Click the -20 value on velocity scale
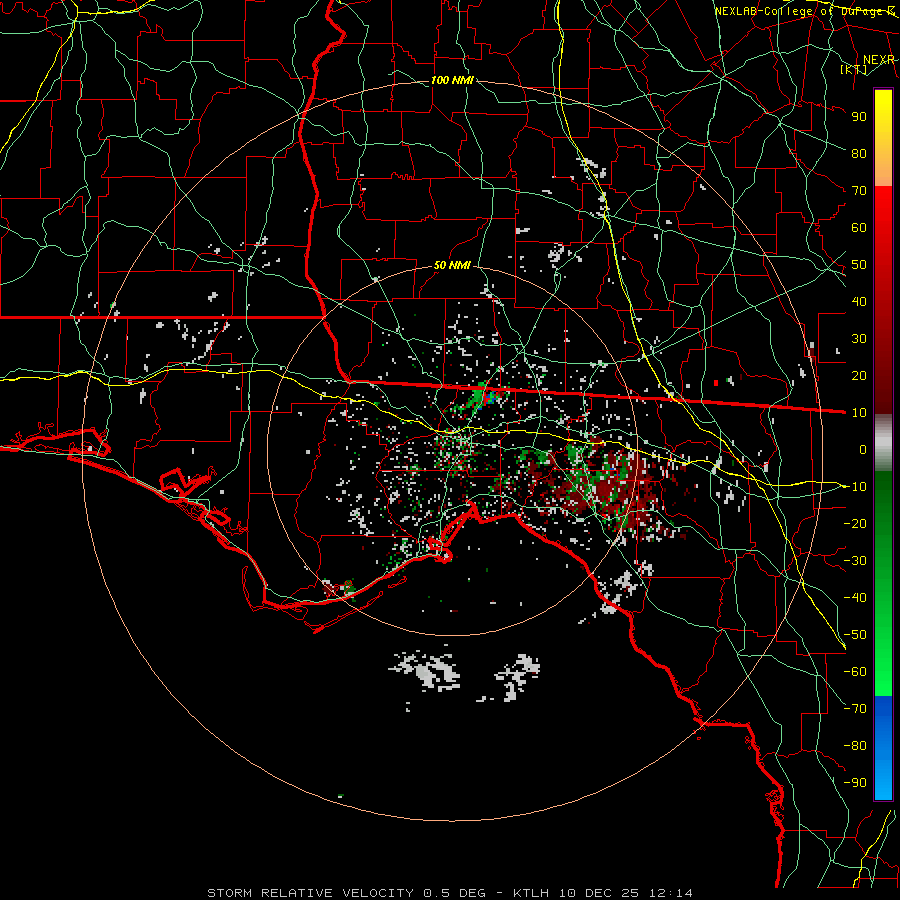This screenshot has height=900, width=900. click(855, 523)
